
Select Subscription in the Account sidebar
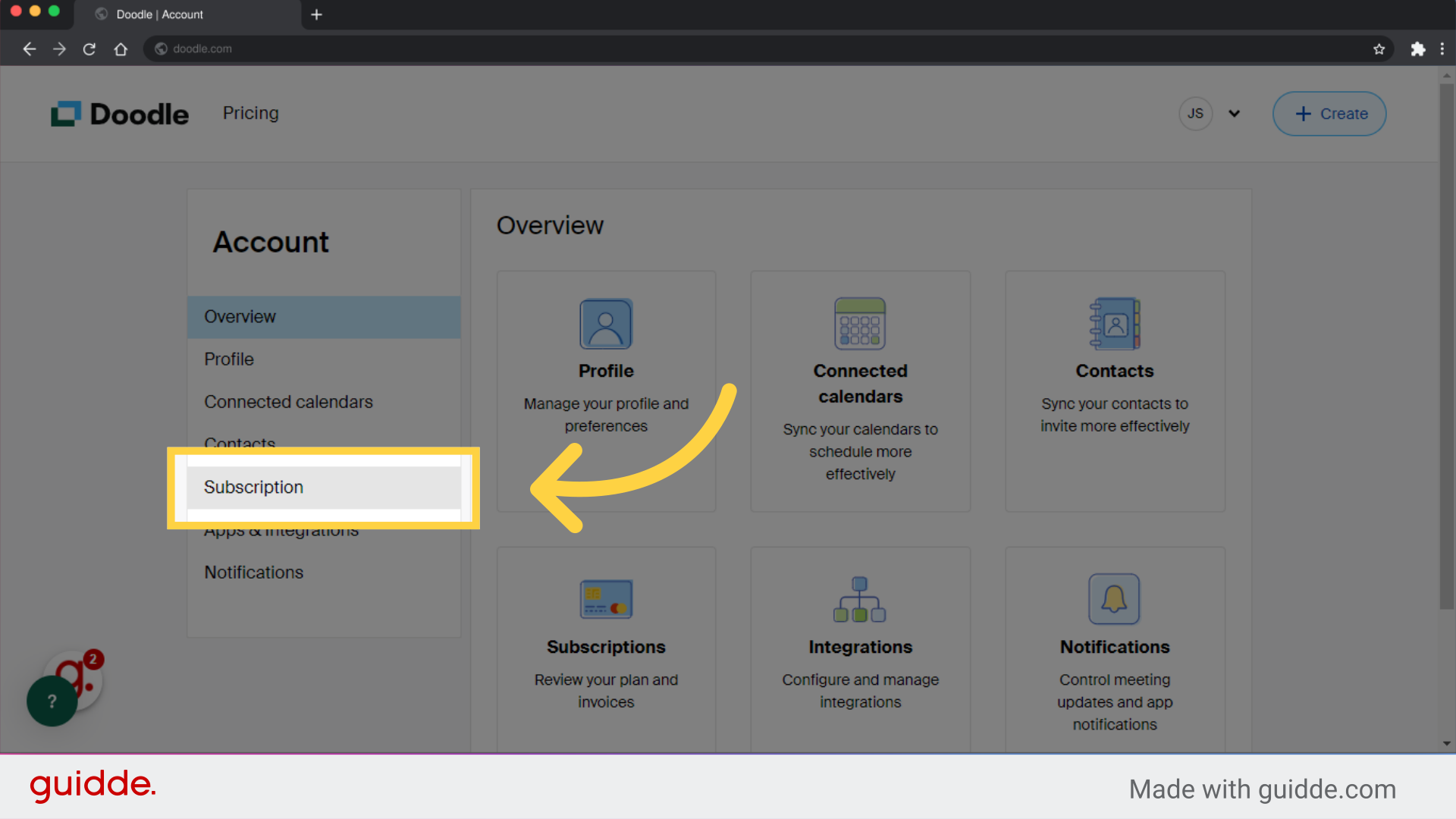tap(253, 488)
